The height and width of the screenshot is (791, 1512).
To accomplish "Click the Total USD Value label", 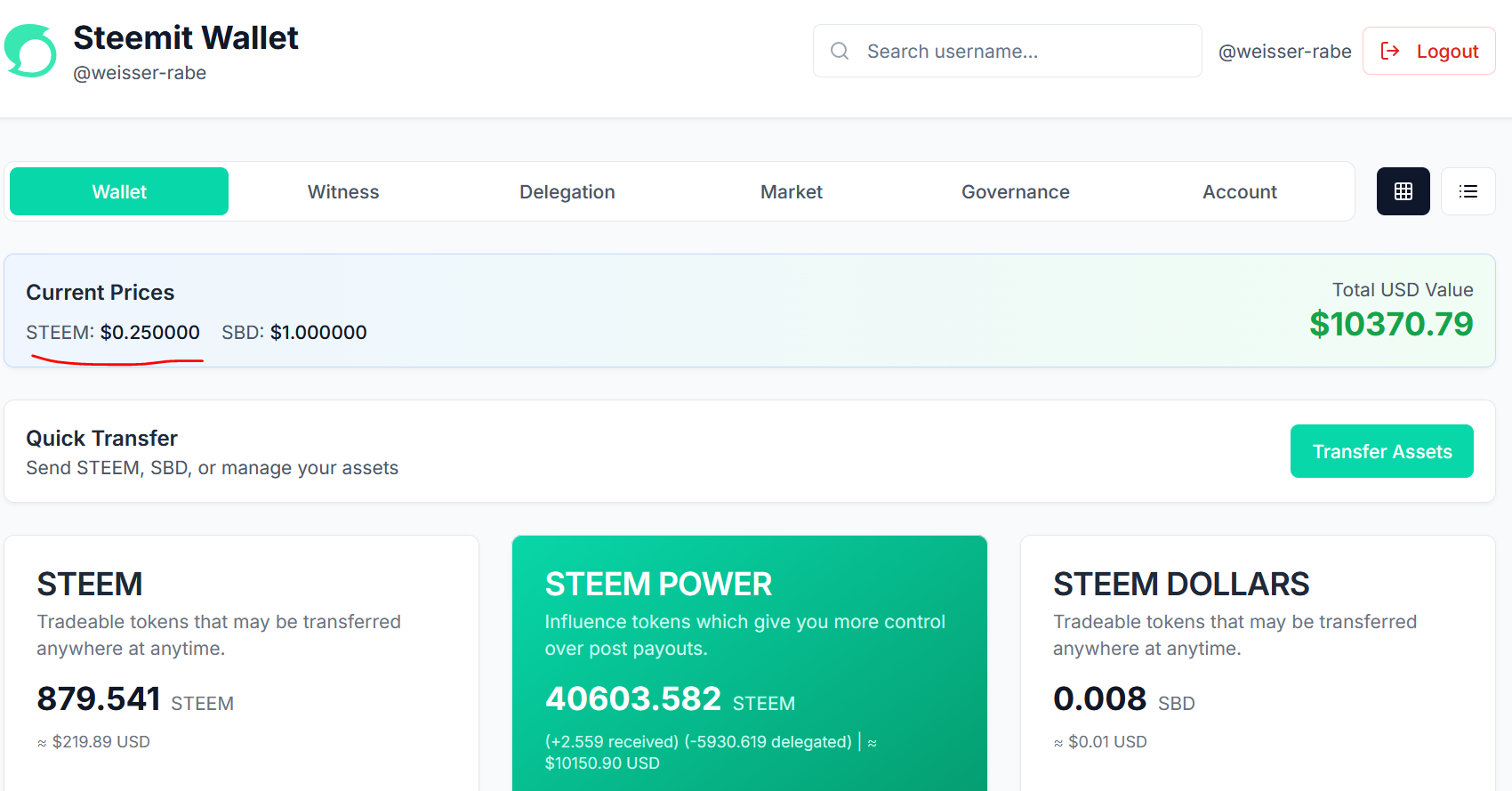I will point(1403,289).
